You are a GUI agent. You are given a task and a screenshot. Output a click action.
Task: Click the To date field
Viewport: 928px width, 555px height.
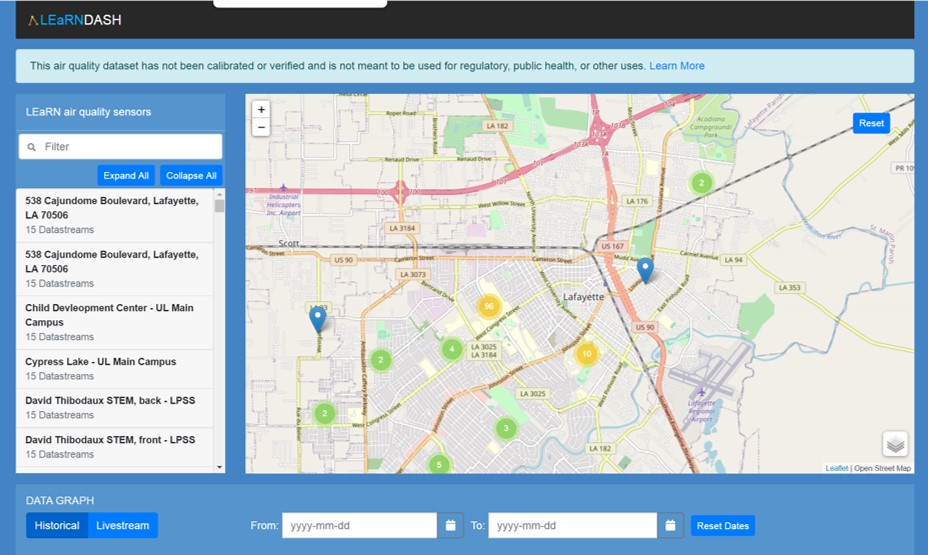pyautogui.click(x=572, y=525)
